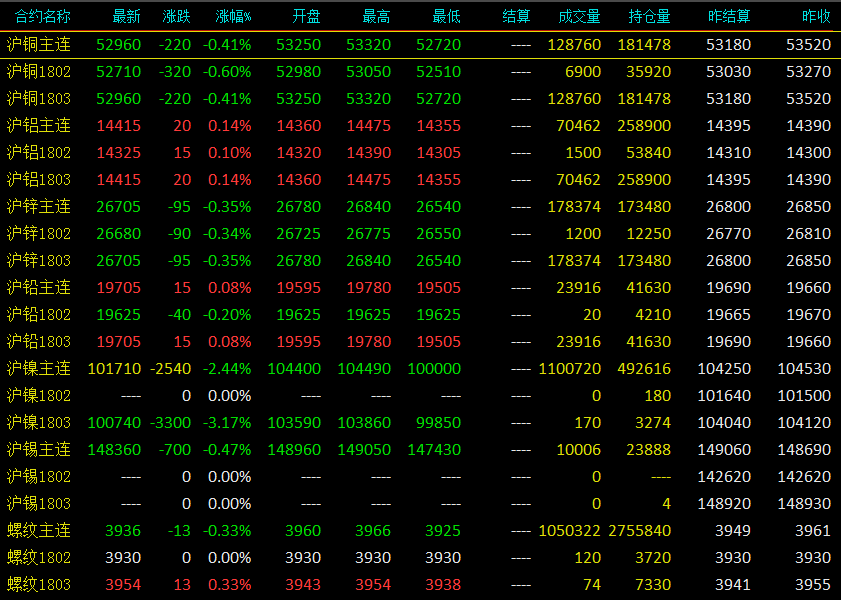Sort by 最新 column header
The width and height of the screenshot is (841, 600).
(127, 17)
